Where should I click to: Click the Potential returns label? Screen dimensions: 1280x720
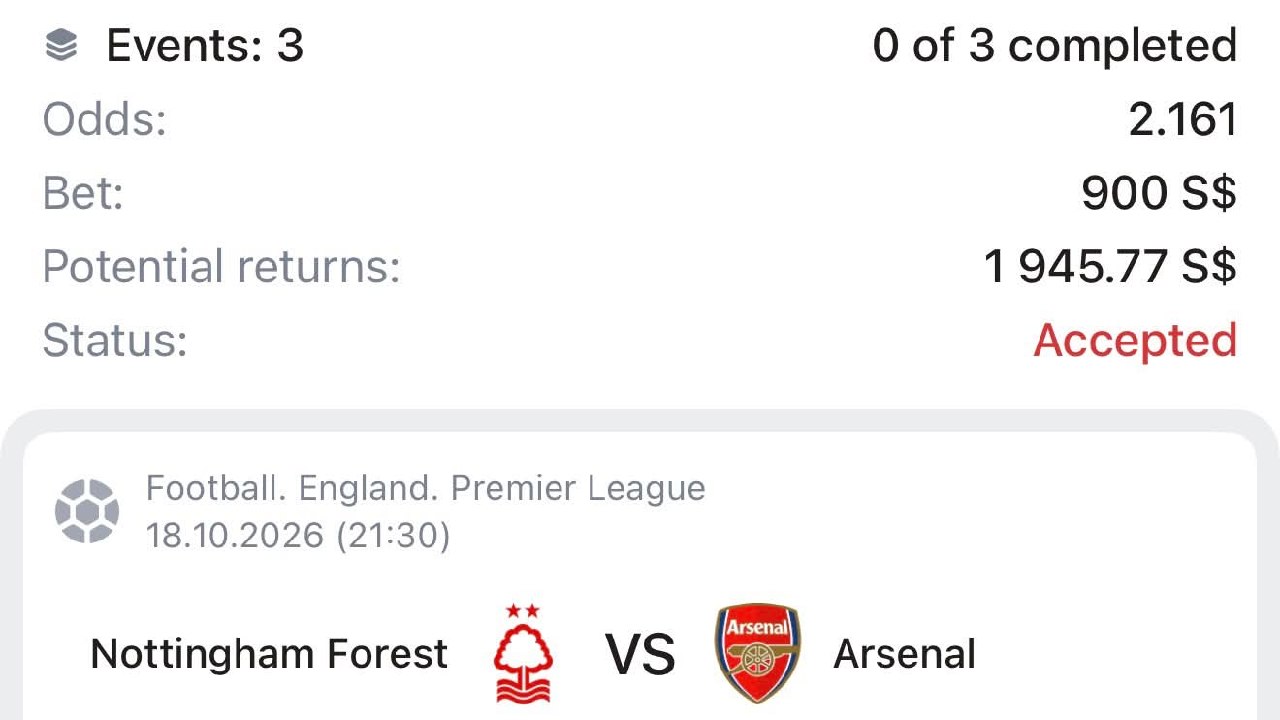(x=221, y=267)
